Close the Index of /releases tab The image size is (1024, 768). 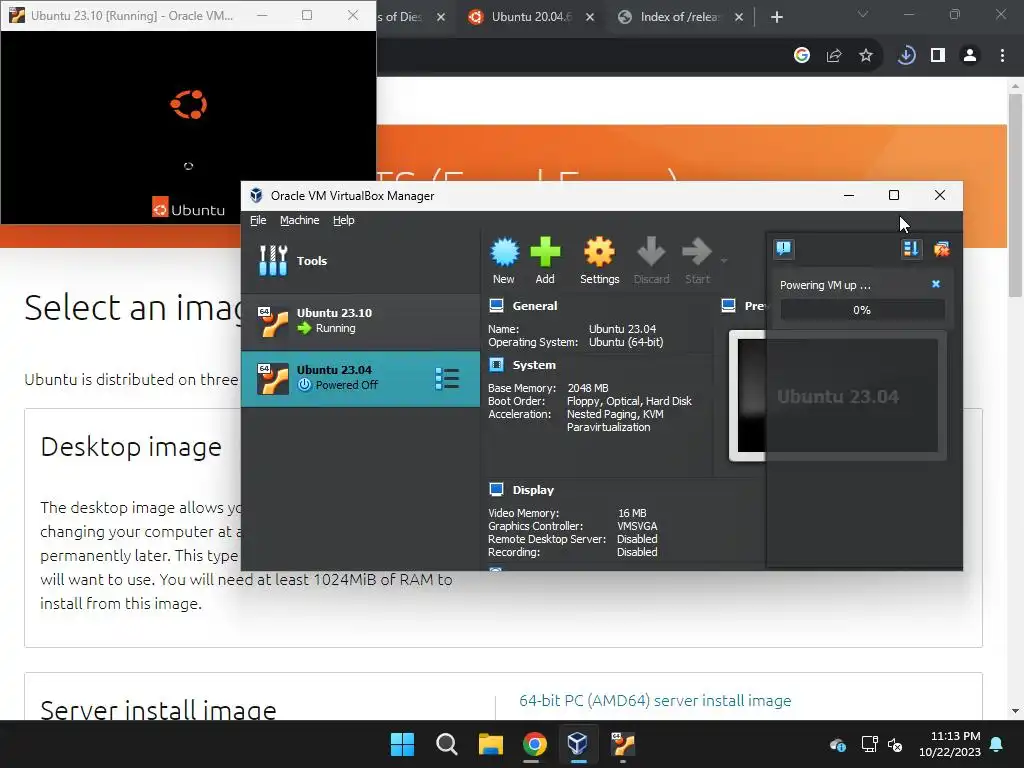739,17
